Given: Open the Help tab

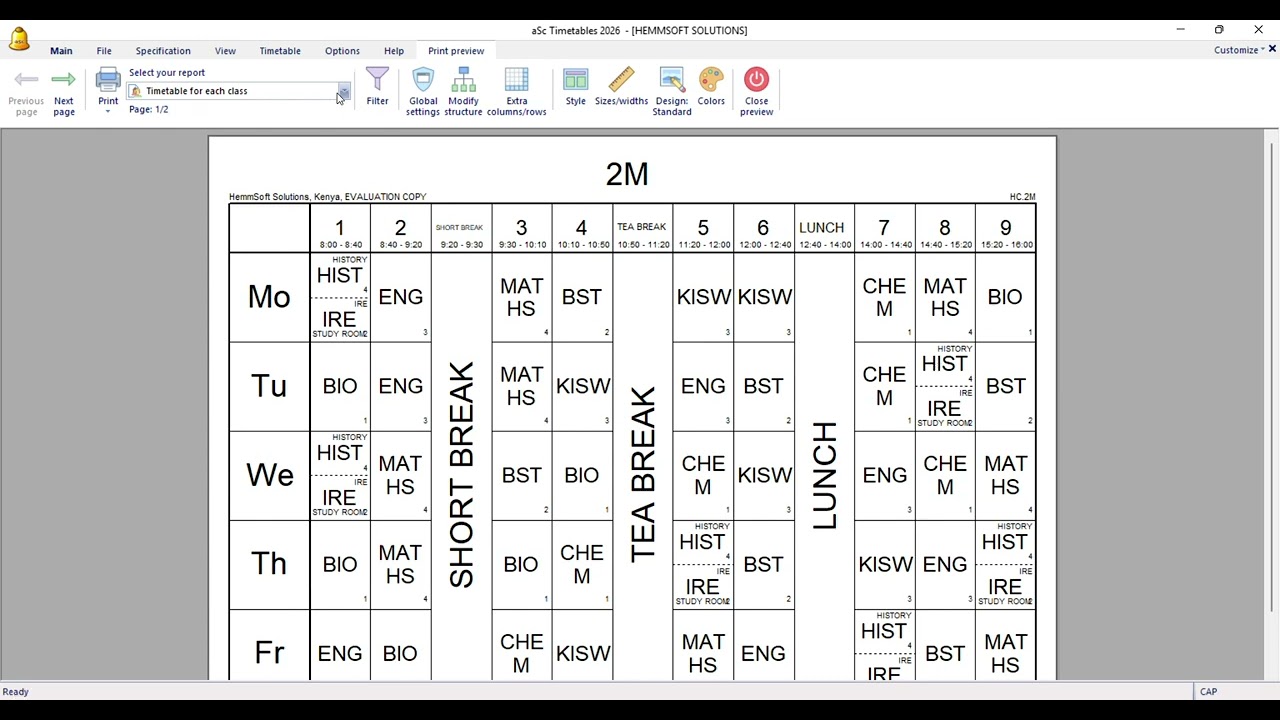Looking at the screenshot, I should 394,51.
